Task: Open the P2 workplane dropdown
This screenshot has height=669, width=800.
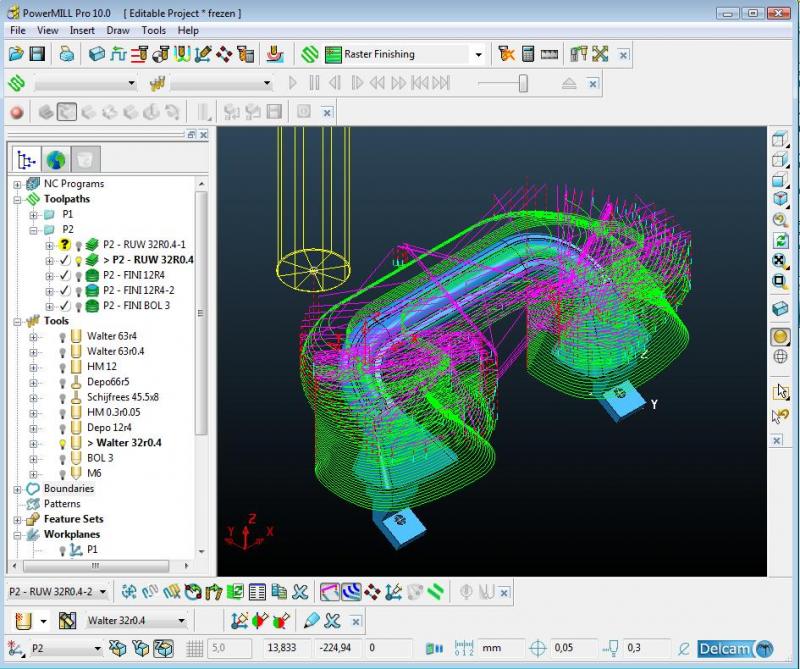Action: (97, 649)
